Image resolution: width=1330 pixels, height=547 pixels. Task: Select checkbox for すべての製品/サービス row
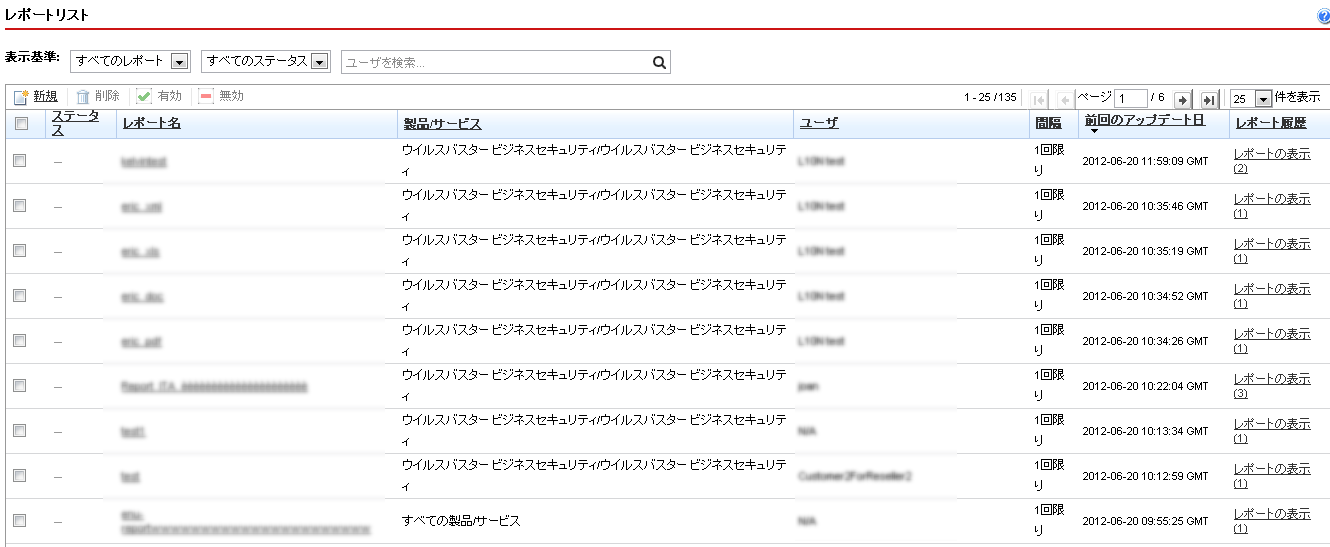(20, 520)
